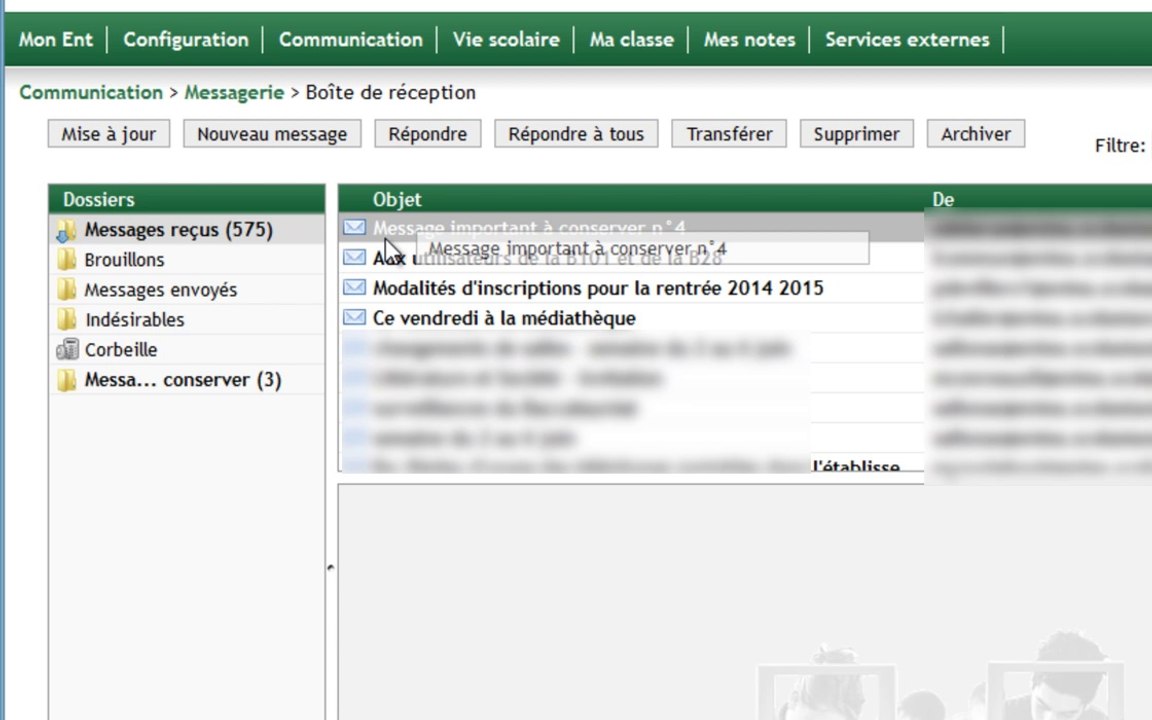Open the Ma classe menu
The image size is (1152, 720).
click(631, 40)
